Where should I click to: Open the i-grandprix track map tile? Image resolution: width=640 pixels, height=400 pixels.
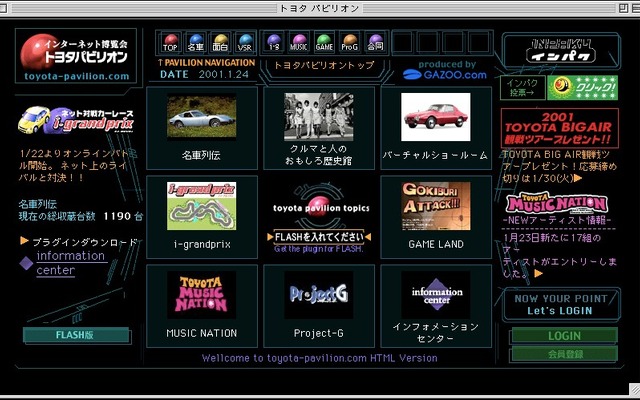coord(202,217)
